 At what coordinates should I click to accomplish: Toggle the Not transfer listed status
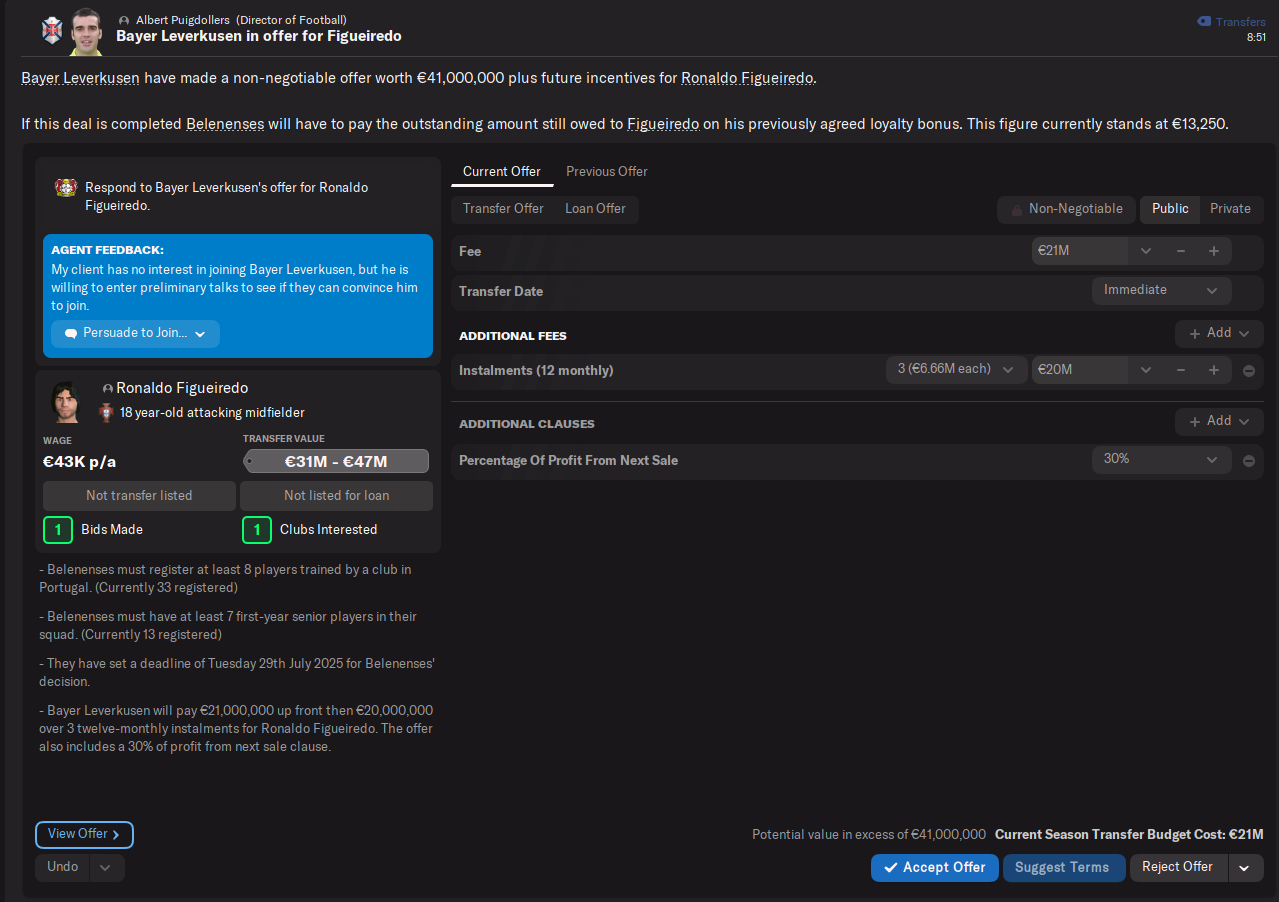(x=139, y=496)
